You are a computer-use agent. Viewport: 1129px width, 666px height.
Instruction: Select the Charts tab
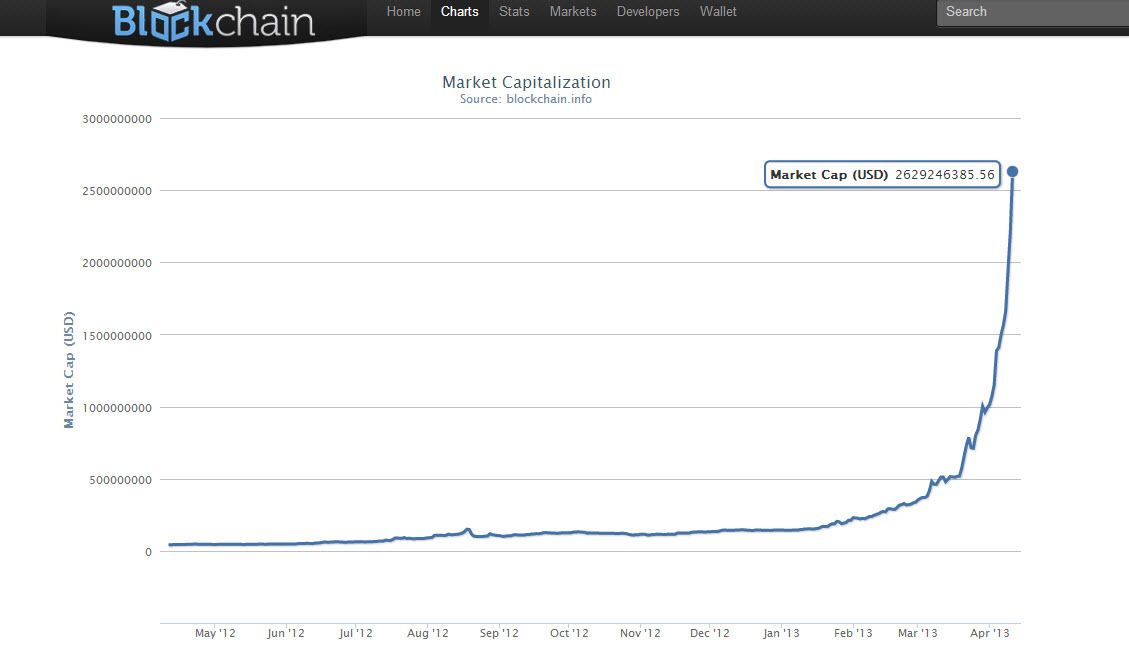(460, 12)
